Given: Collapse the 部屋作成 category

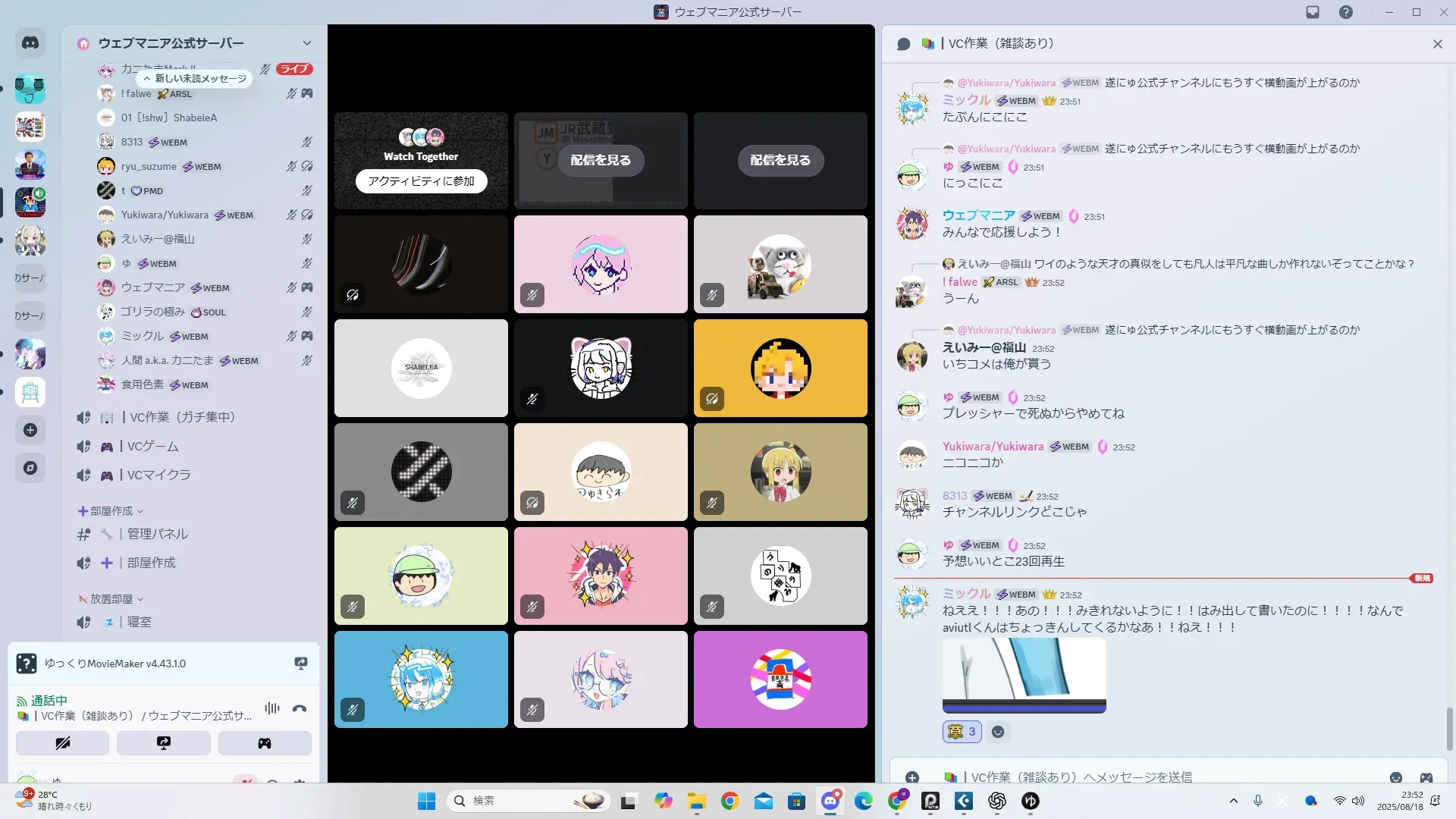Looking at the screenshot, I should 111,511.
